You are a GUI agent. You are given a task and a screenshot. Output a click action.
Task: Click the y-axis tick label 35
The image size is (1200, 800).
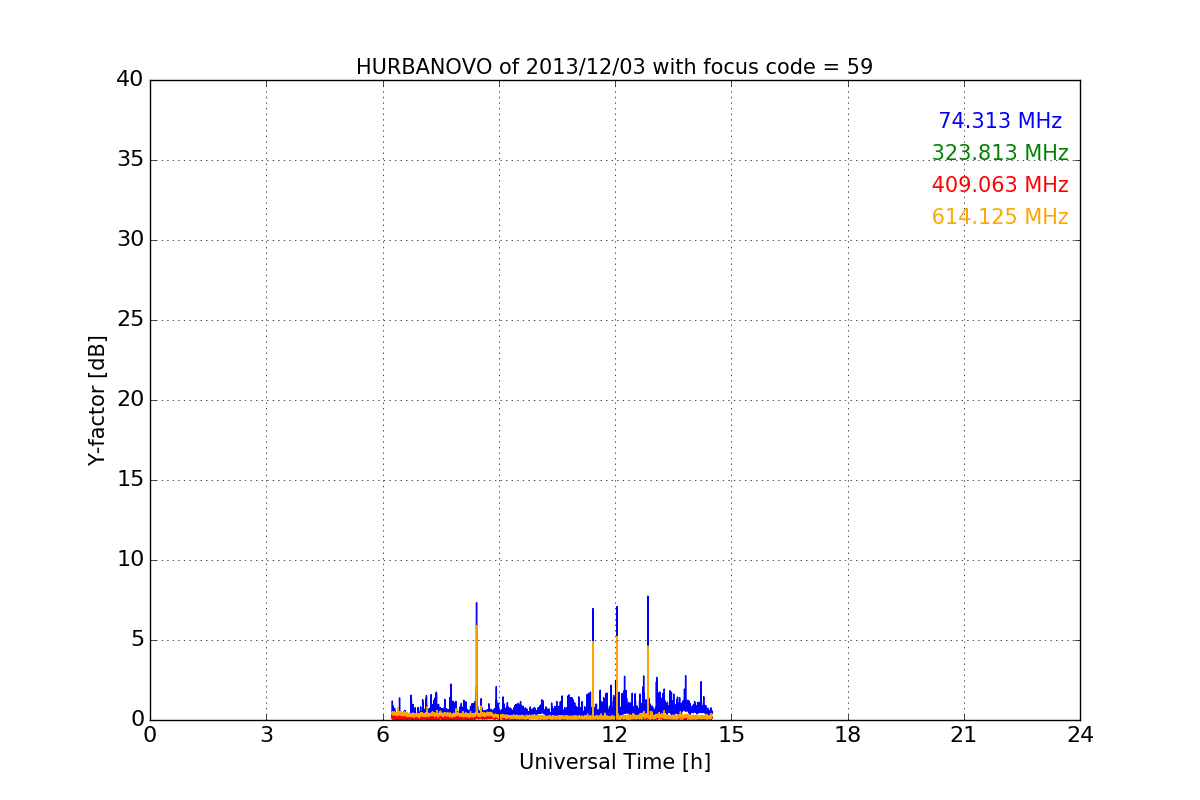pos(130,160)
